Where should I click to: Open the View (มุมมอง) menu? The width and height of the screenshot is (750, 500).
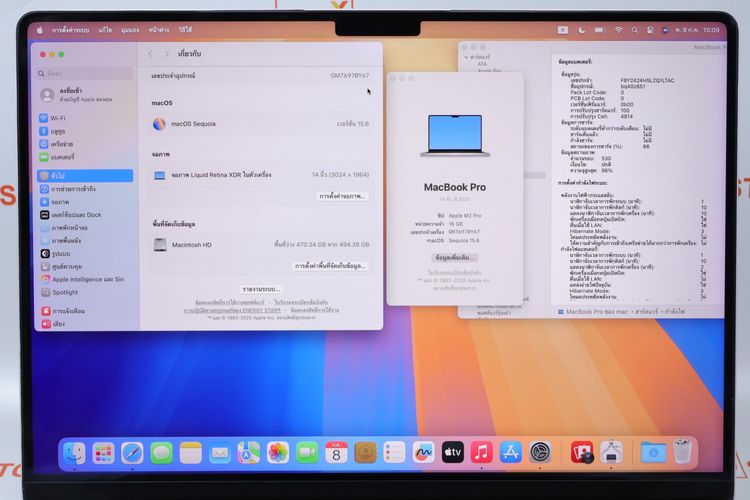(x=130, y=30)
